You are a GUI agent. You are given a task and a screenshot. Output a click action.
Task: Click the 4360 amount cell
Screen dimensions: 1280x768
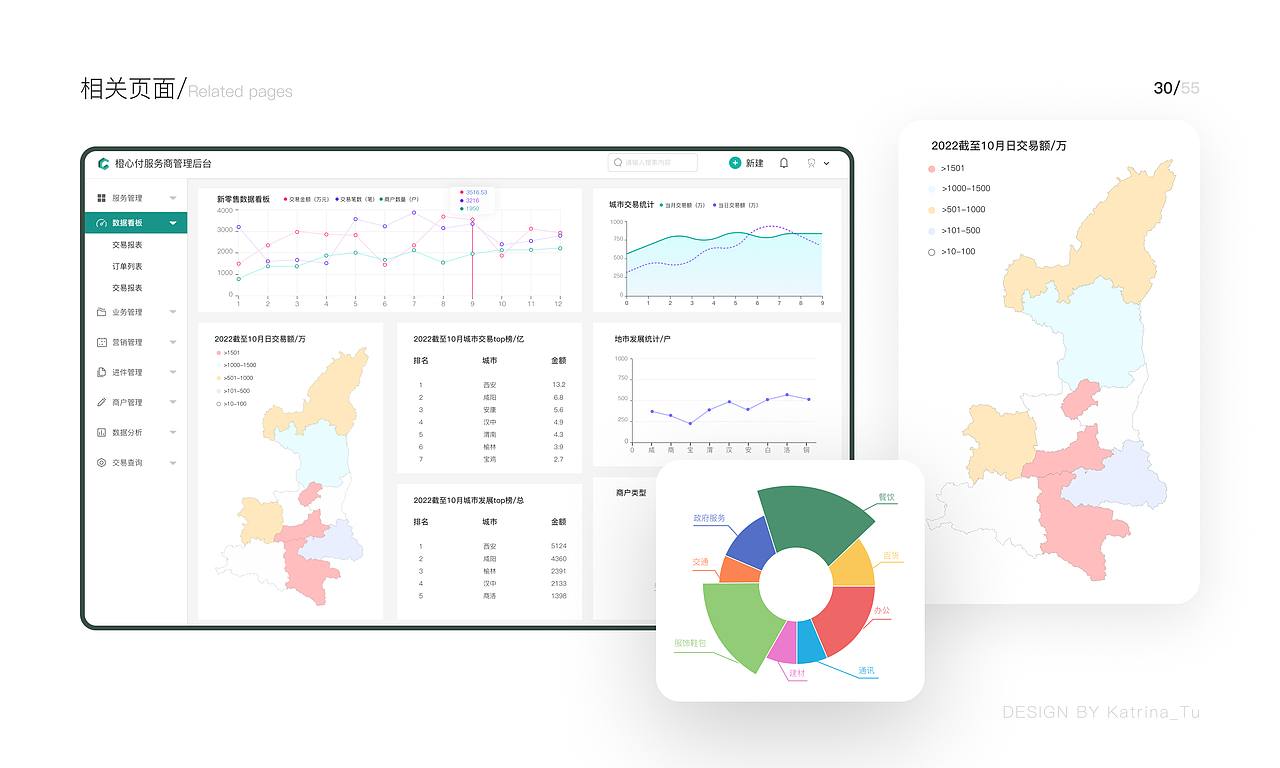pyautogui.click(x=558, y=559)
